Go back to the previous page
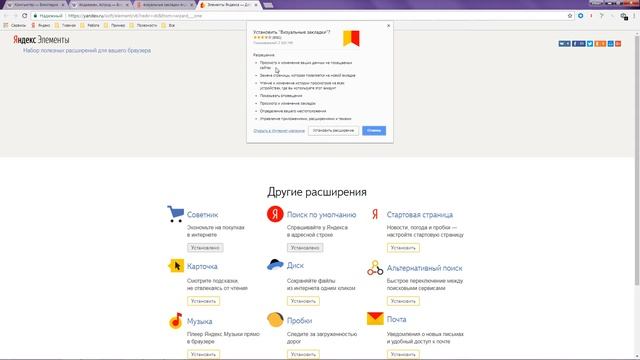The width and height of the screenshot is (640, 360). point(6,16)
